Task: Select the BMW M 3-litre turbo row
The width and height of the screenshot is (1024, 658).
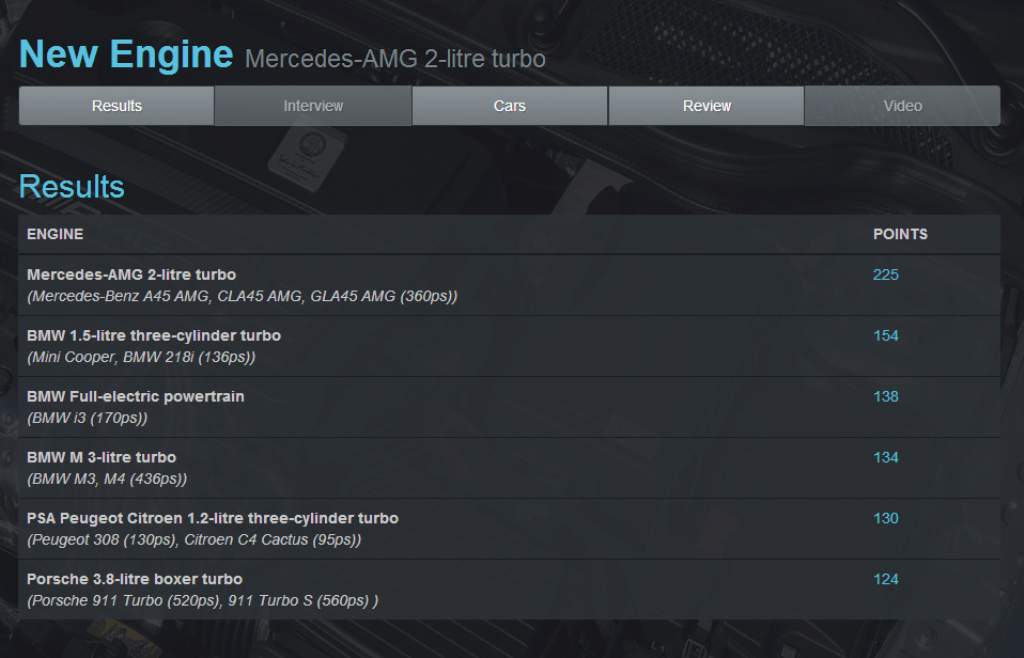Action: coord(509,467)
